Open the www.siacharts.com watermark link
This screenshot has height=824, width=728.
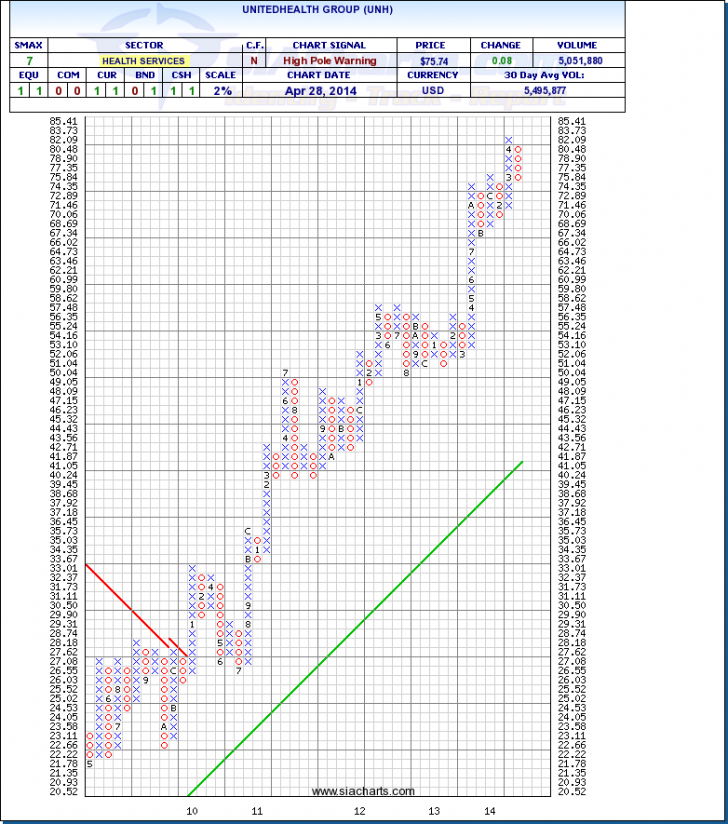[x=362, y=792]
